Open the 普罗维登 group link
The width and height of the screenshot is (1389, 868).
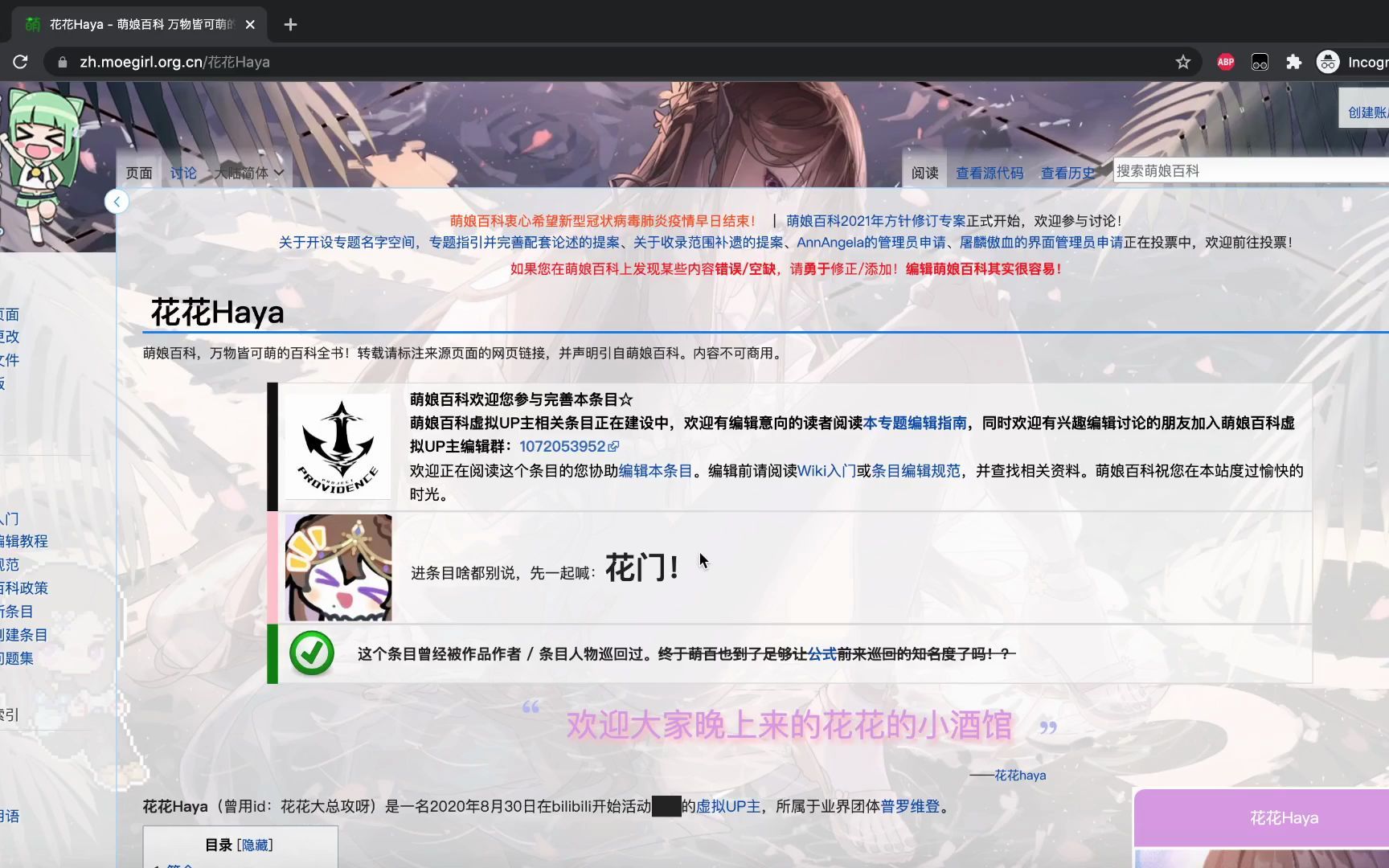click(911, 806)
